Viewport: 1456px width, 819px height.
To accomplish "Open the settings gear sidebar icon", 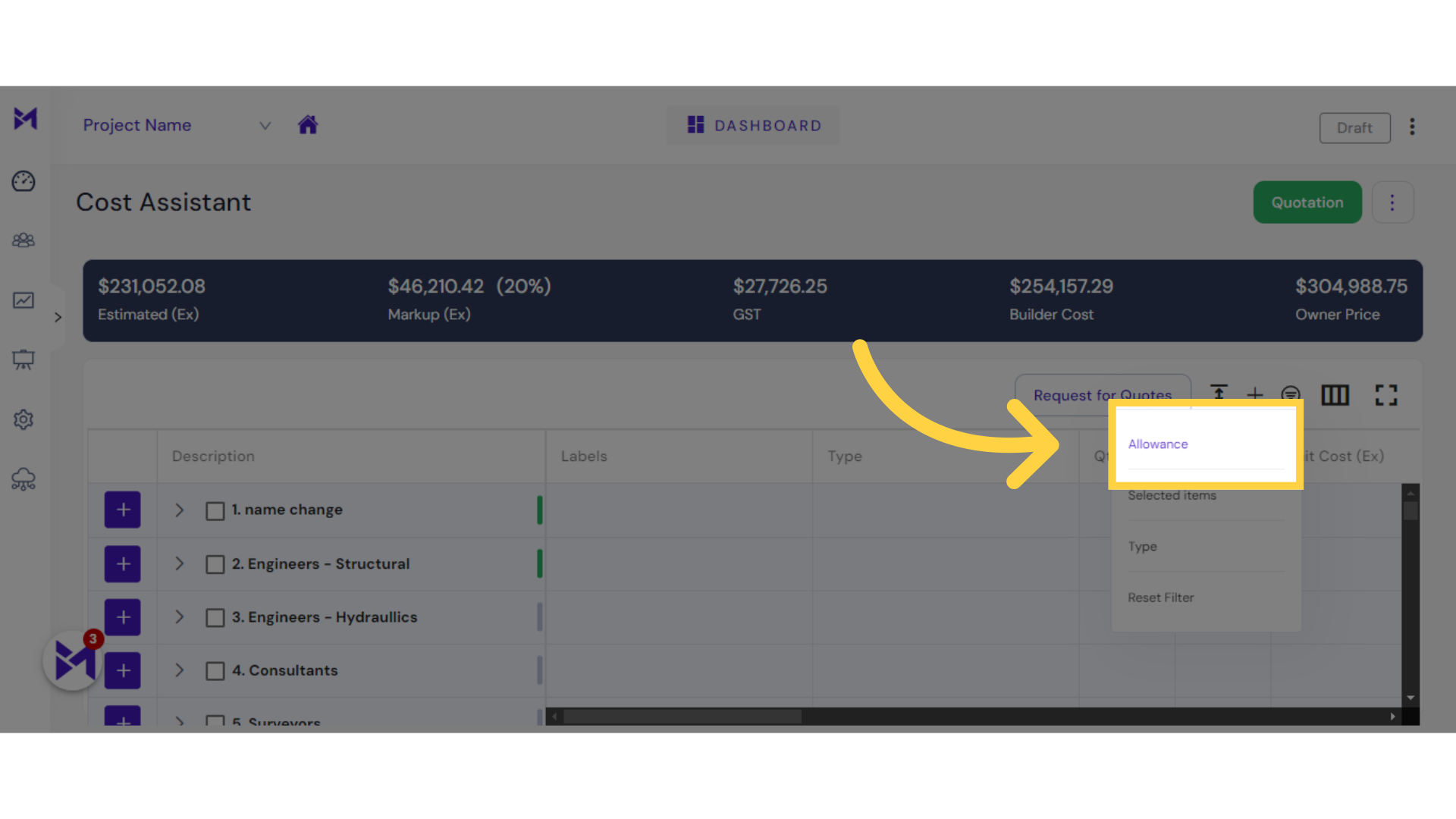I will (x=24, y=419).
